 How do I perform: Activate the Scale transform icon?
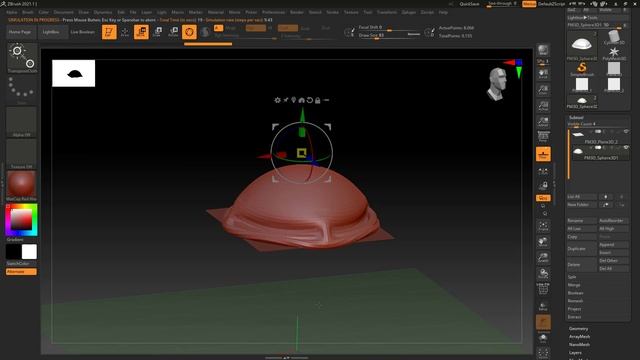point(158,32)
